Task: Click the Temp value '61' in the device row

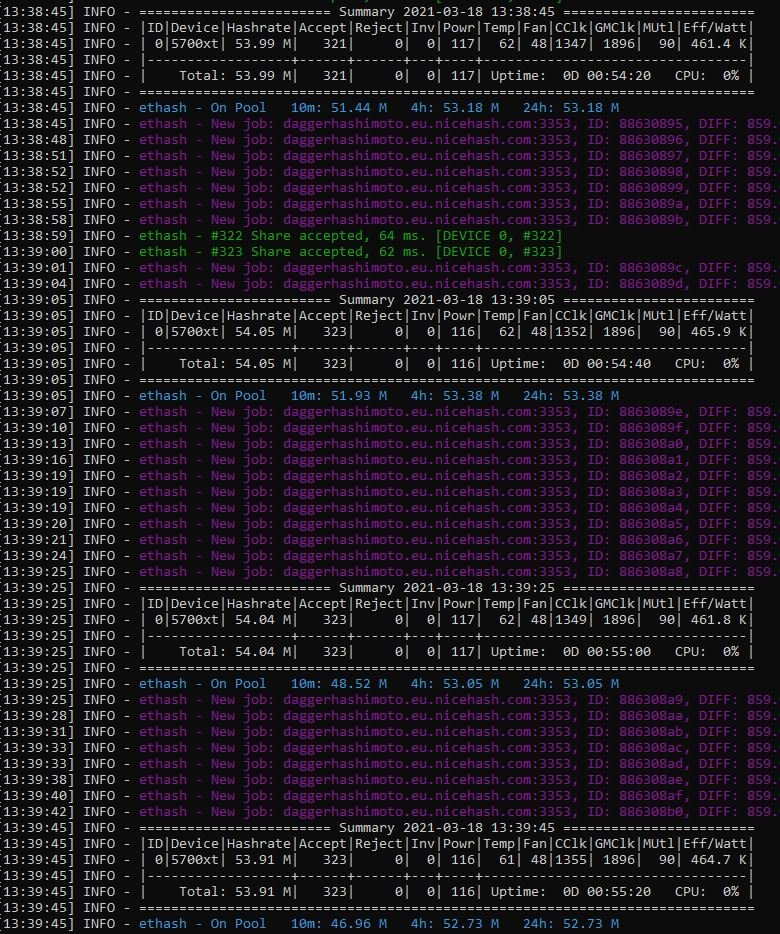Action: coord(506,860)
